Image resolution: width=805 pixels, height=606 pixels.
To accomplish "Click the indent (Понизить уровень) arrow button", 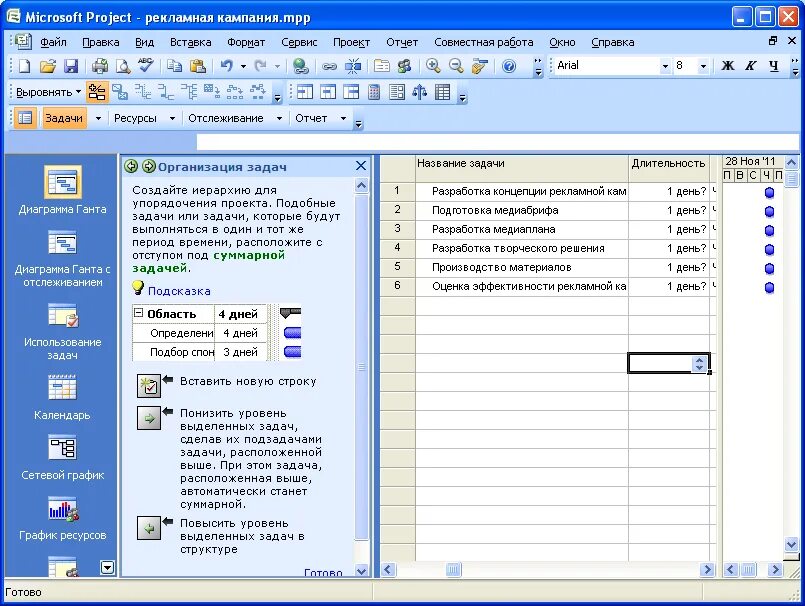I will tap(149, 418).
